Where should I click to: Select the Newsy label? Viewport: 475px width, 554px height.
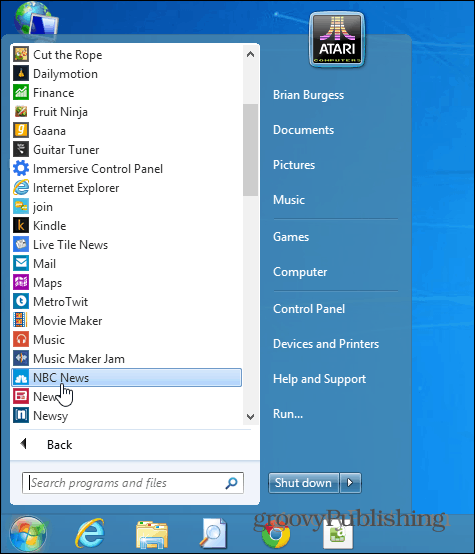coord(51,416)
